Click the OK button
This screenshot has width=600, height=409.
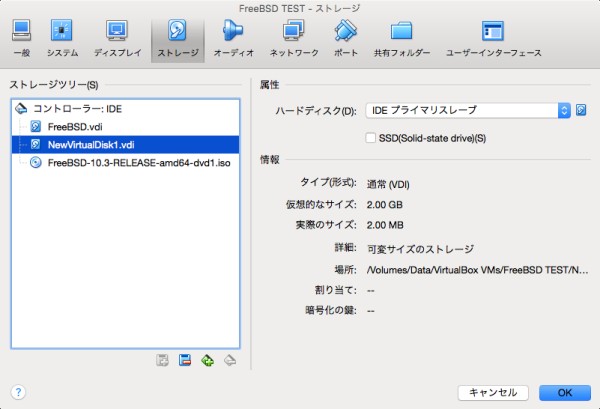click(x=565, y=393)
